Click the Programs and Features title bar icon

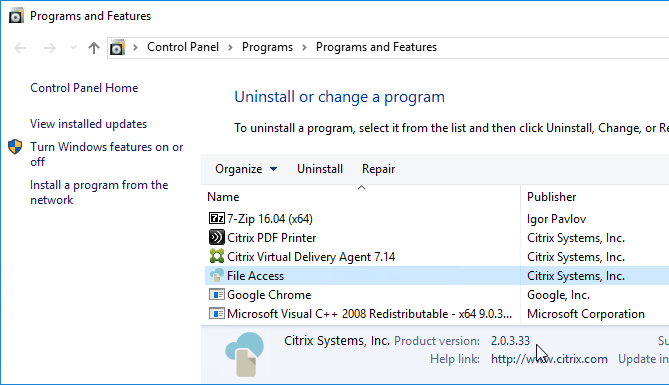[x=16, y=16]
